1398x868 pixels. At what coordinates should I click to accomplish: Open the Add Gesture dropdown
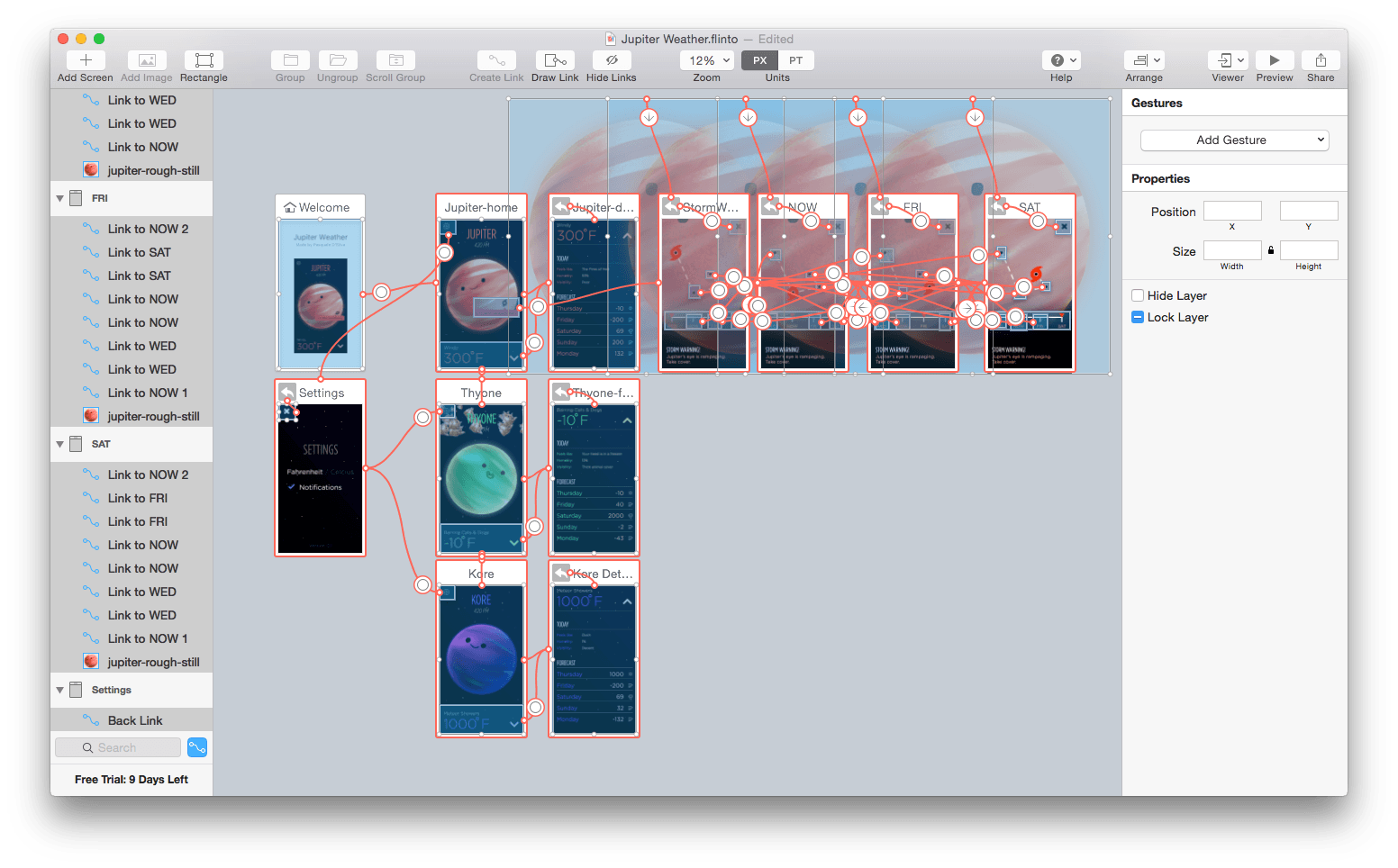[1233, 140]
